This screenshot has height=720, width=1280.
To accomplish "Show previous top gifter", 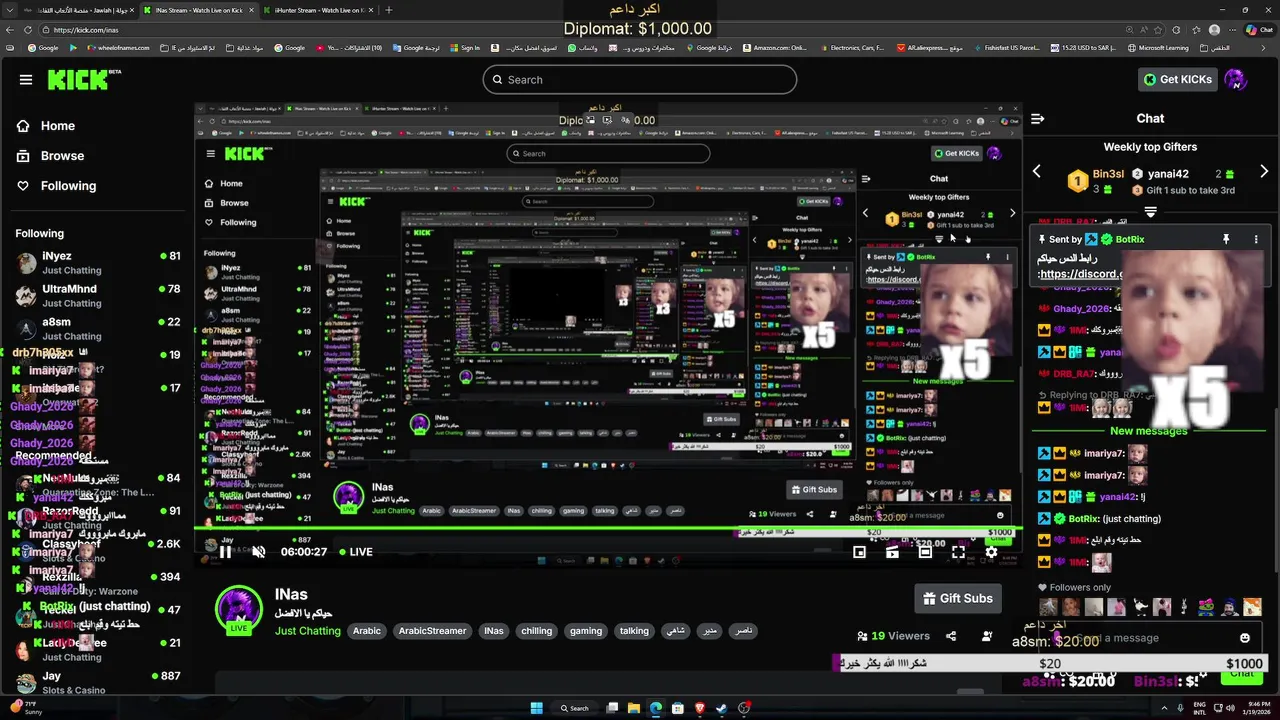I will (1036, 172).
